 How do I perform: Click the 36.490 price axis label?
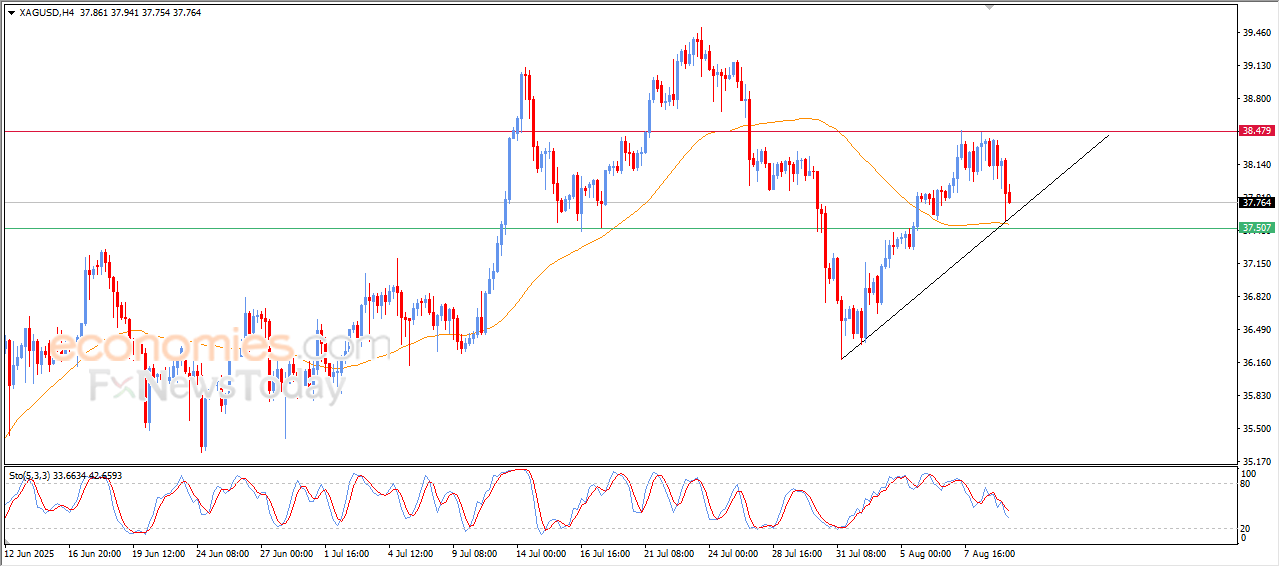click(x=1257, y=330)
